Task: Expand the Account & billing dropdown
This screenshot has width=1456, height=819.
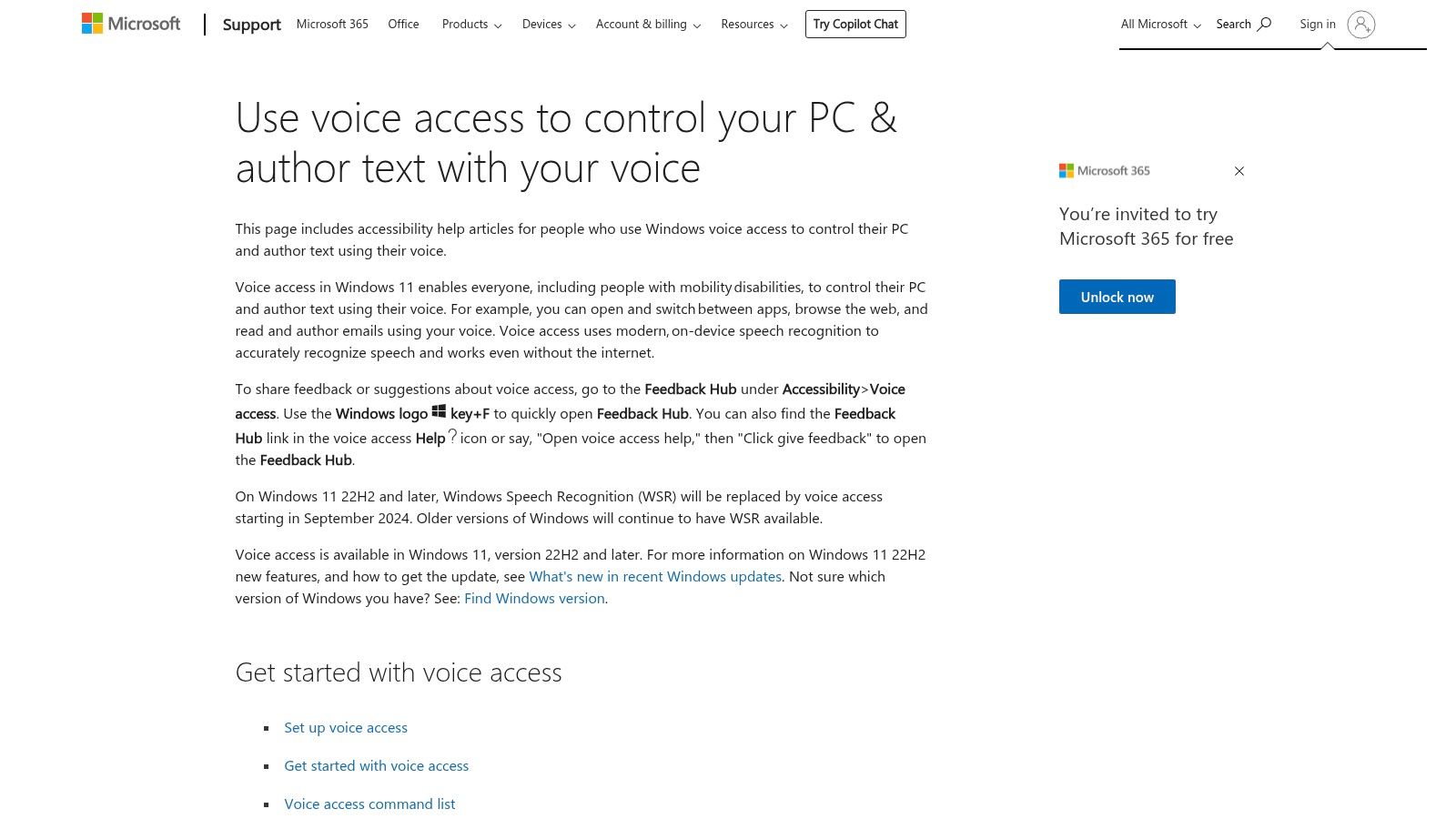Action: pyautogui.click(x=647, y=25)
